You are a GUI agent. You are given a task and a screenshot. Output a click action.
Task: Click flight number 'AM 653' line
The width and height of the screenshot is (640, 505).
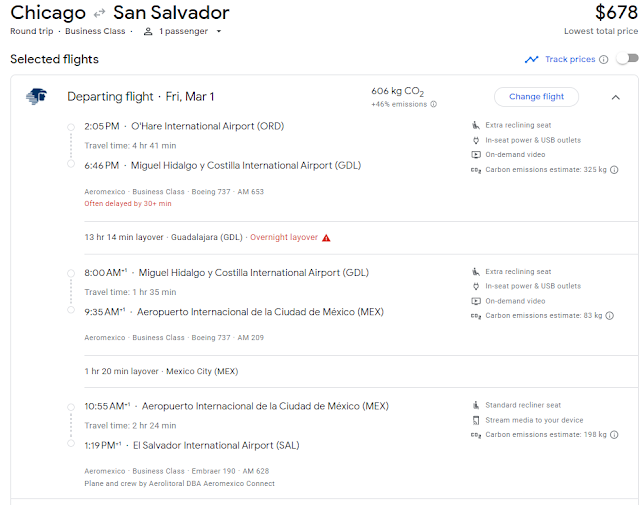174,191
